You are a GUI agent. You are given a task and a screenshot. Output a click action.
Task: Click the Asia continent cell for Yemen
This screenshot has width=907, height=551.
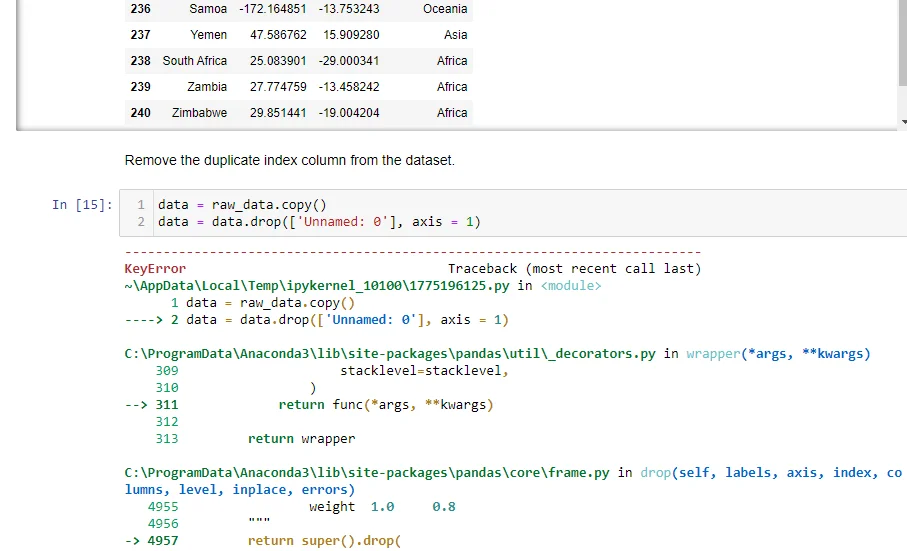(455, 35)
